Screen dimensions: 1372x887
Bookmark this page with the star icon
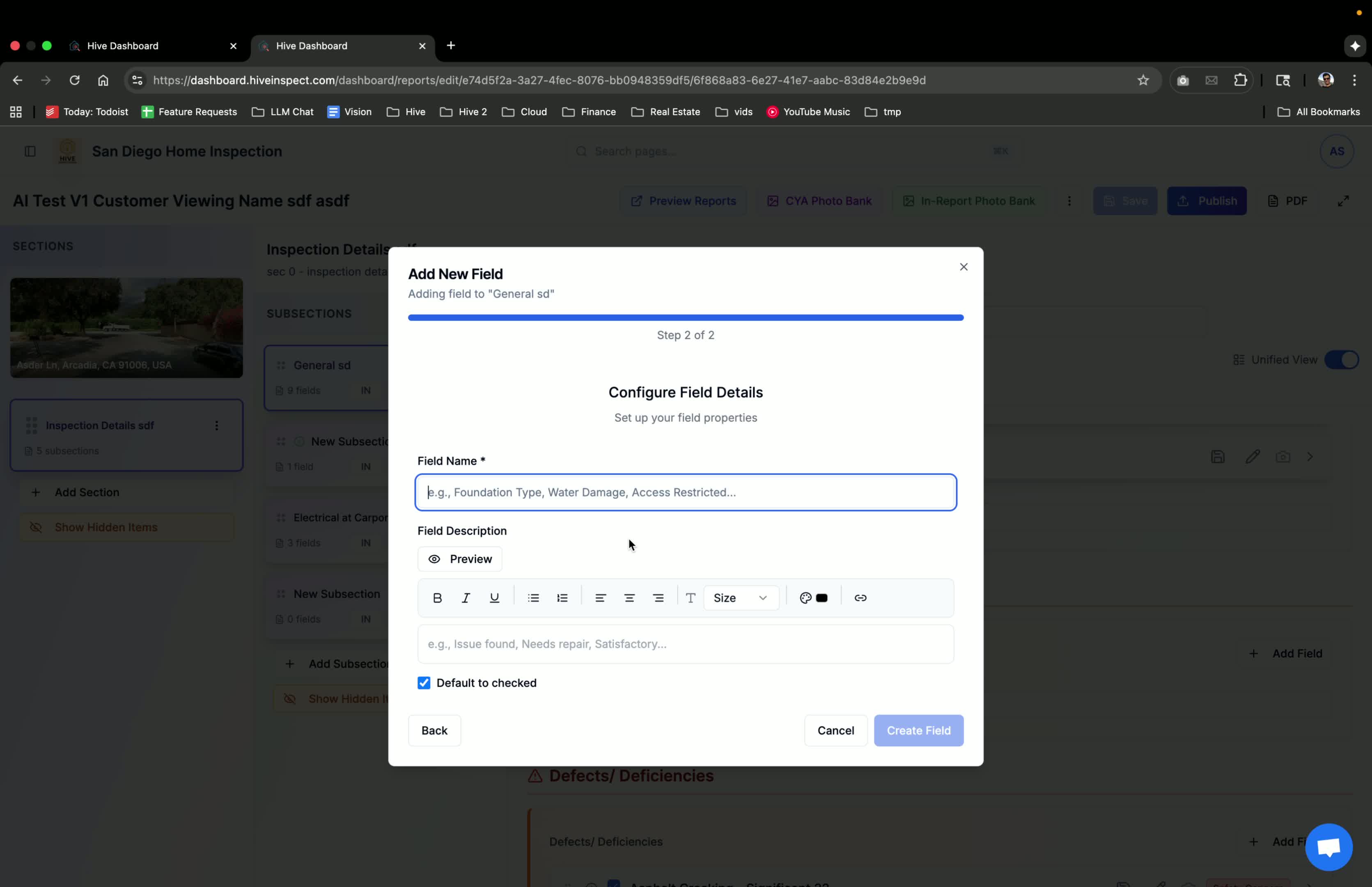(1143, 80)
